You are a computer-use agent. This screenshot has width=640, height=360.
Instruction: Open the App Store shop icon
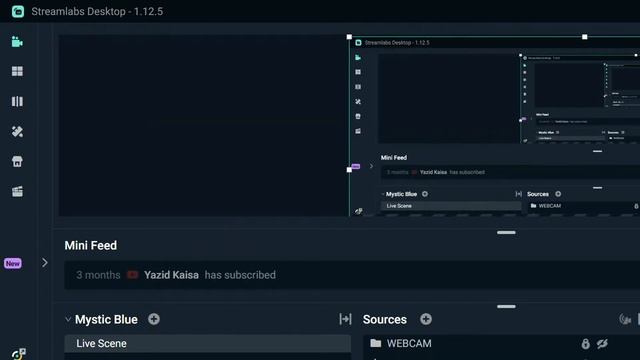coord(17,161)
